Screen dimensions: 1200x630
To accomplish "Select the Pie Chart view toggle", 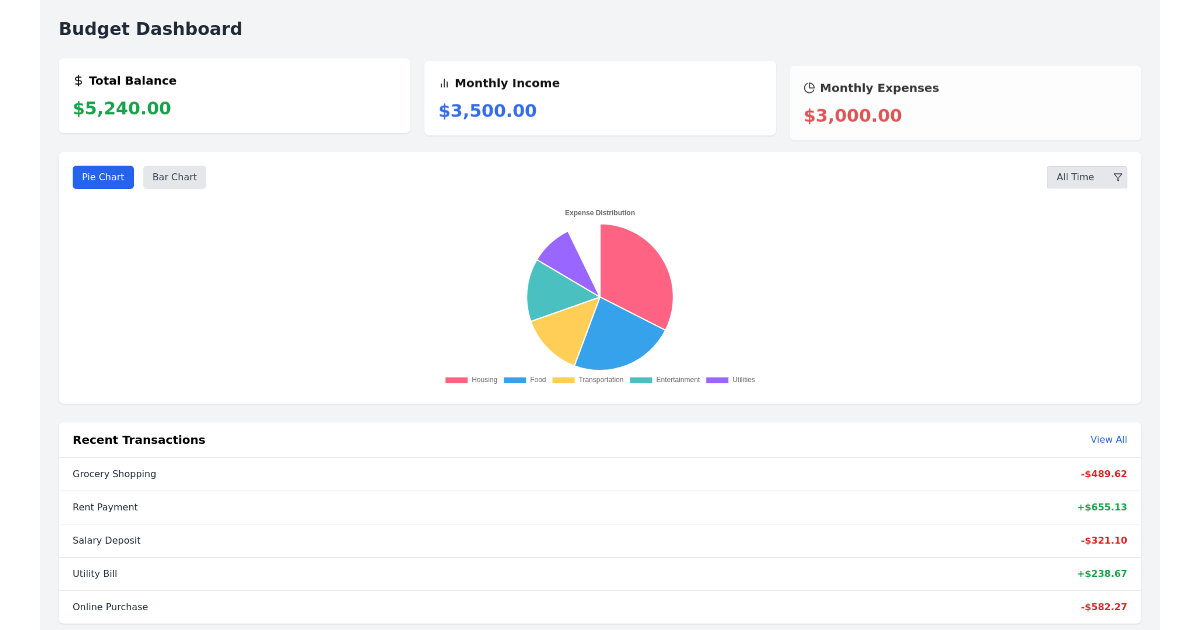I will (x=103, y=177).
